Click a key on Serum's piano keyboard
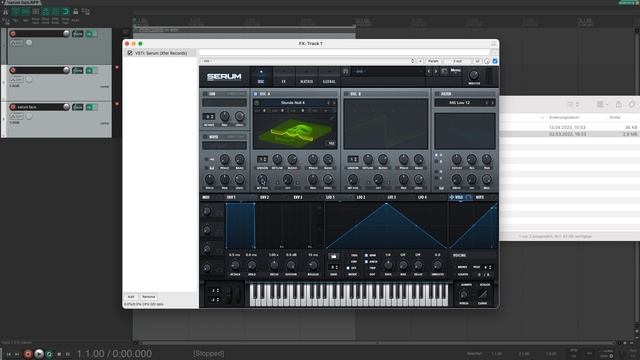Viewport: 640px width, 360px height. click(x=349, y=295)
